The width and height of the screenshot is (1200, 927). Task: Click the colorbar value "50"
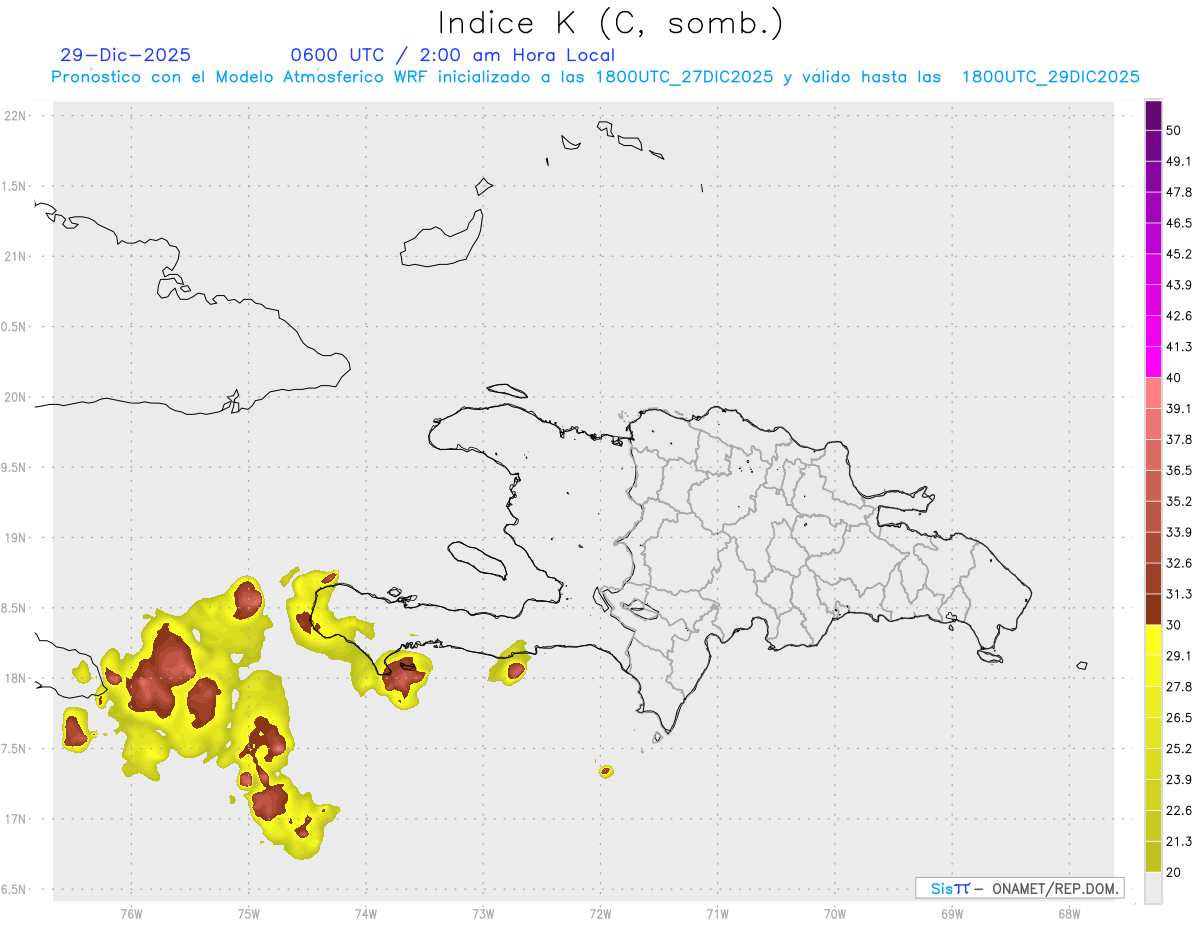[1173, 130]
